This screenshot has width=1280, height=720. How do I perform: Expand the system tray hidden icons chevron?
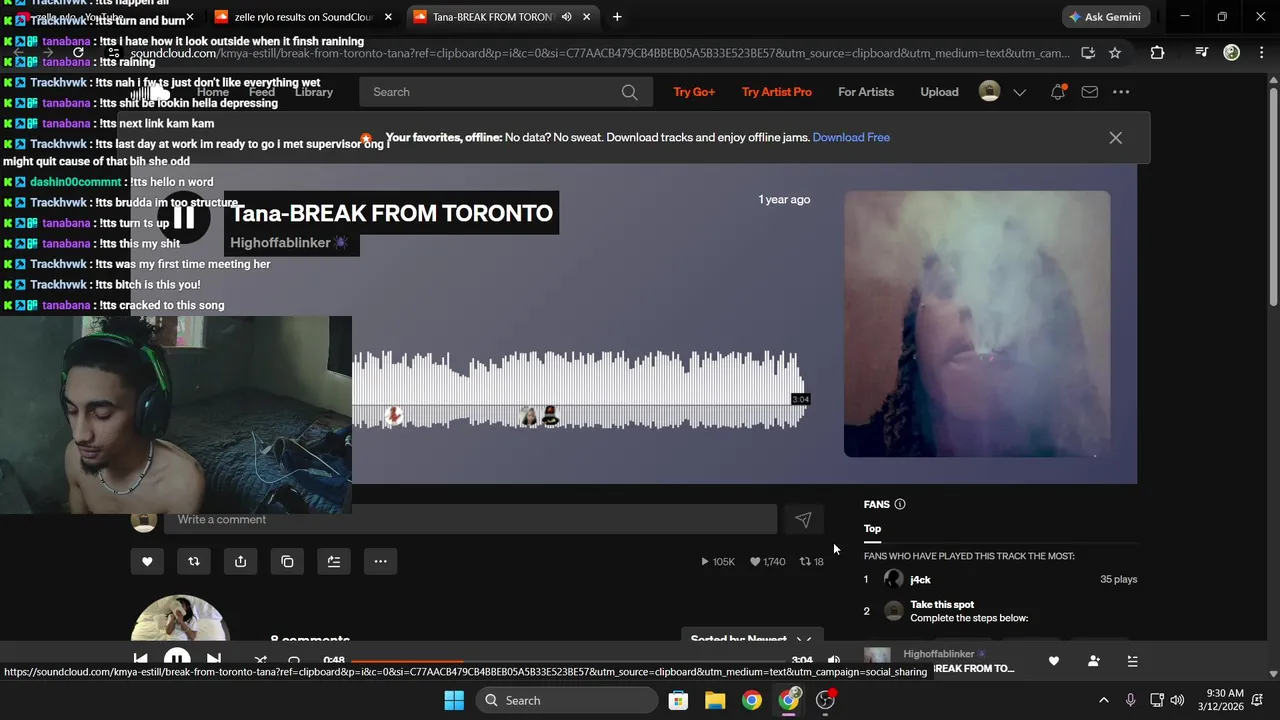(1103, 700)
